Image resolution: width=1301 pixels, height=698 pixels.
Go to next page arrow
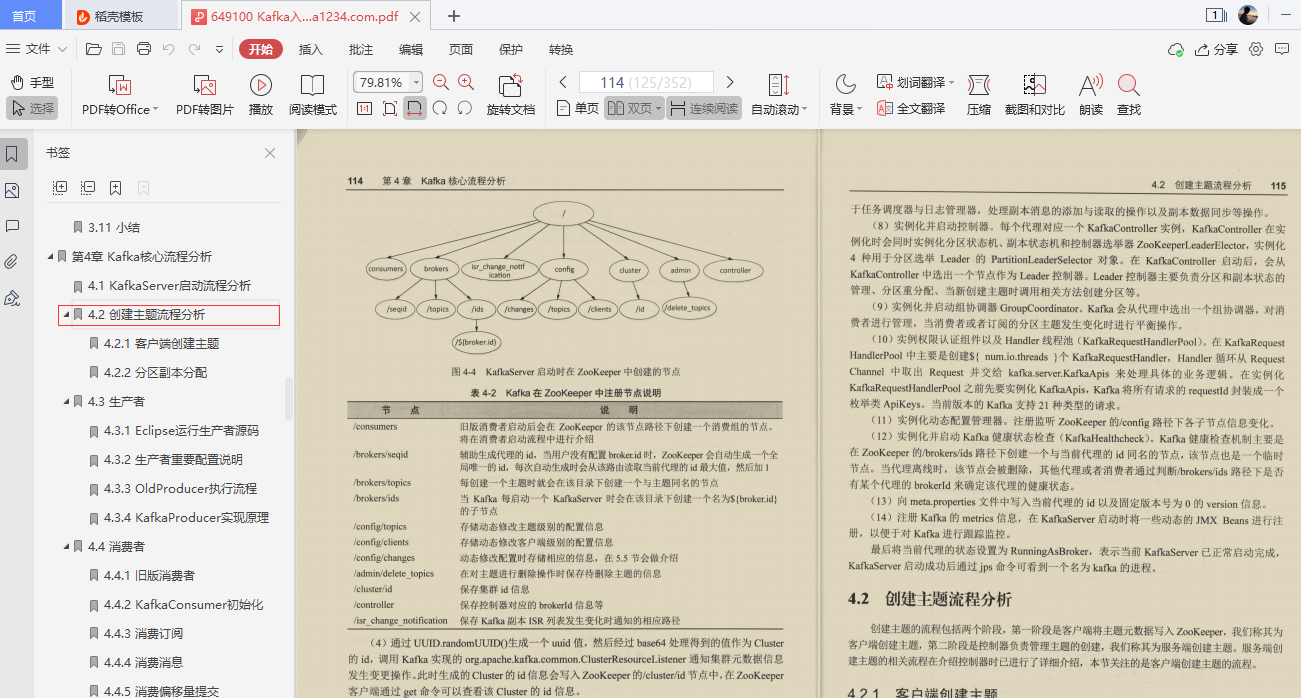pos(730,82)
